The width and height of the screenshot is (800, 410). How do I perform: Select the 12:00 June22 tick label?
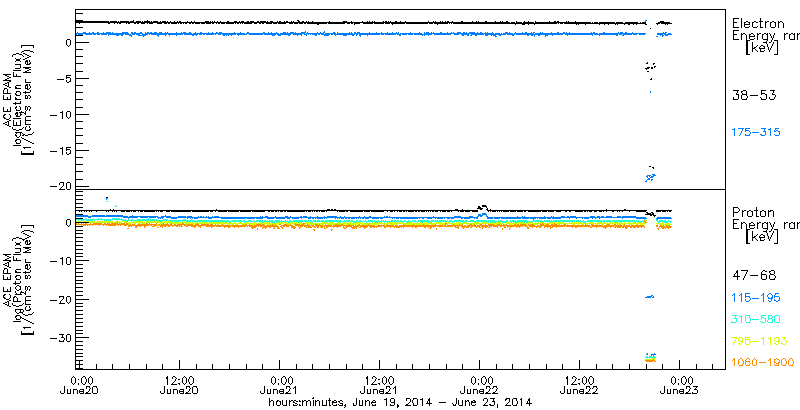[580, 385]
